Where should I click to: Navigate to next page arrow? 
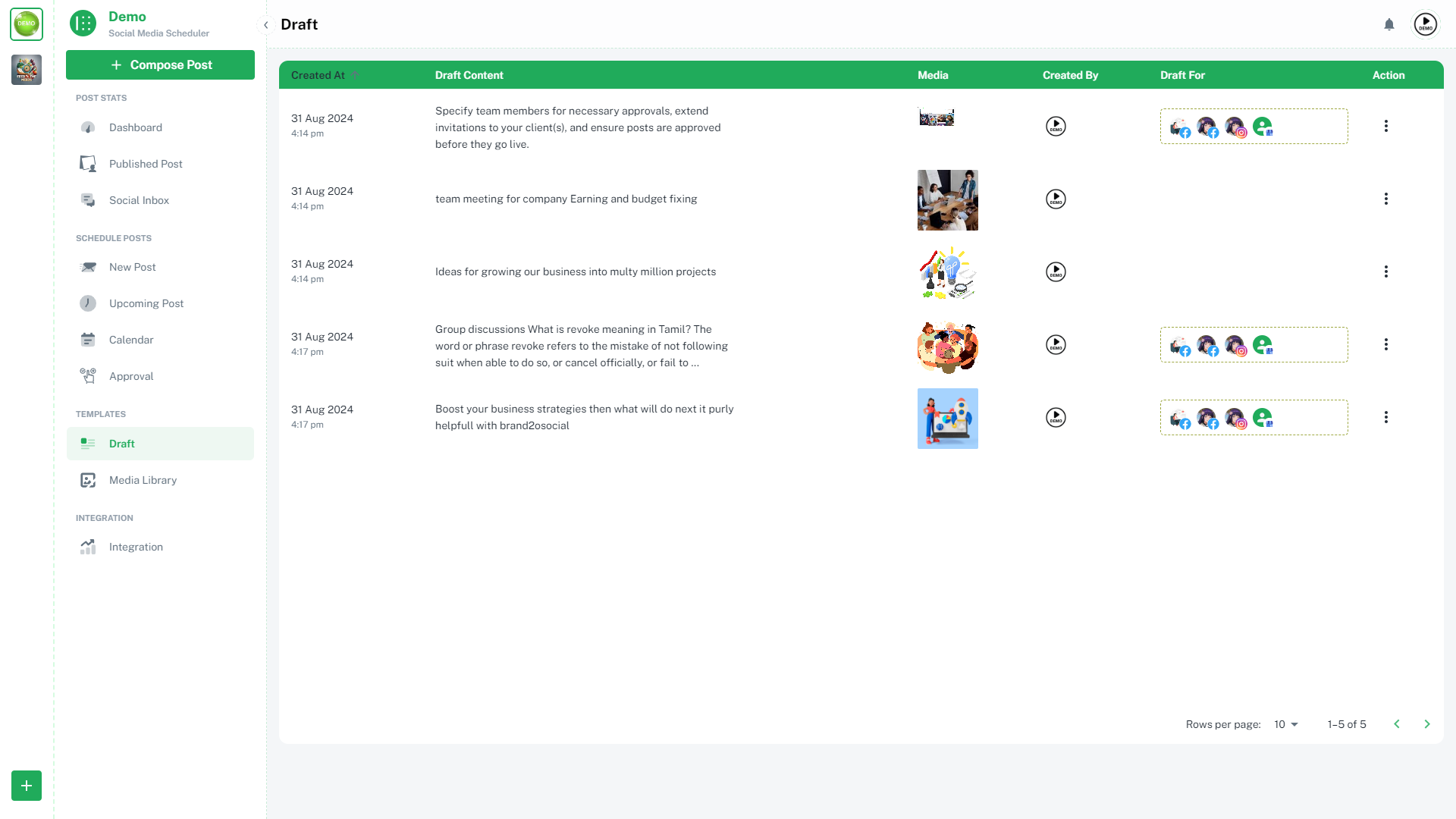tap(1427, 724)
